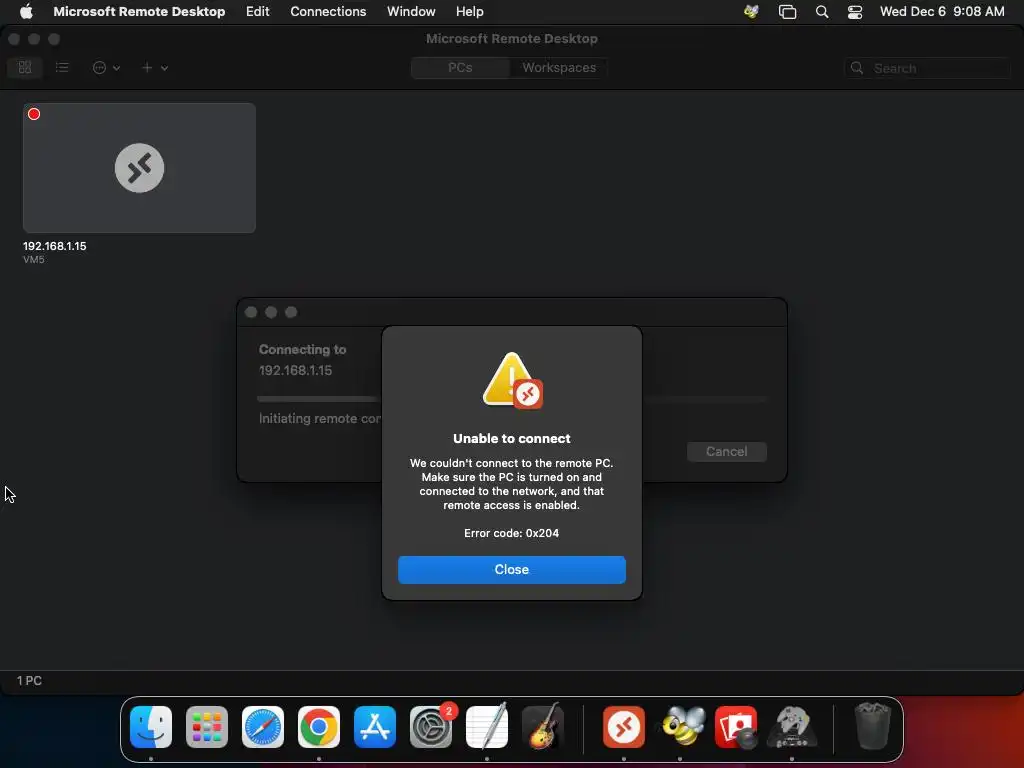Open the bee app in the Dock
The image size is (1024, 768).
click(682, 726)
